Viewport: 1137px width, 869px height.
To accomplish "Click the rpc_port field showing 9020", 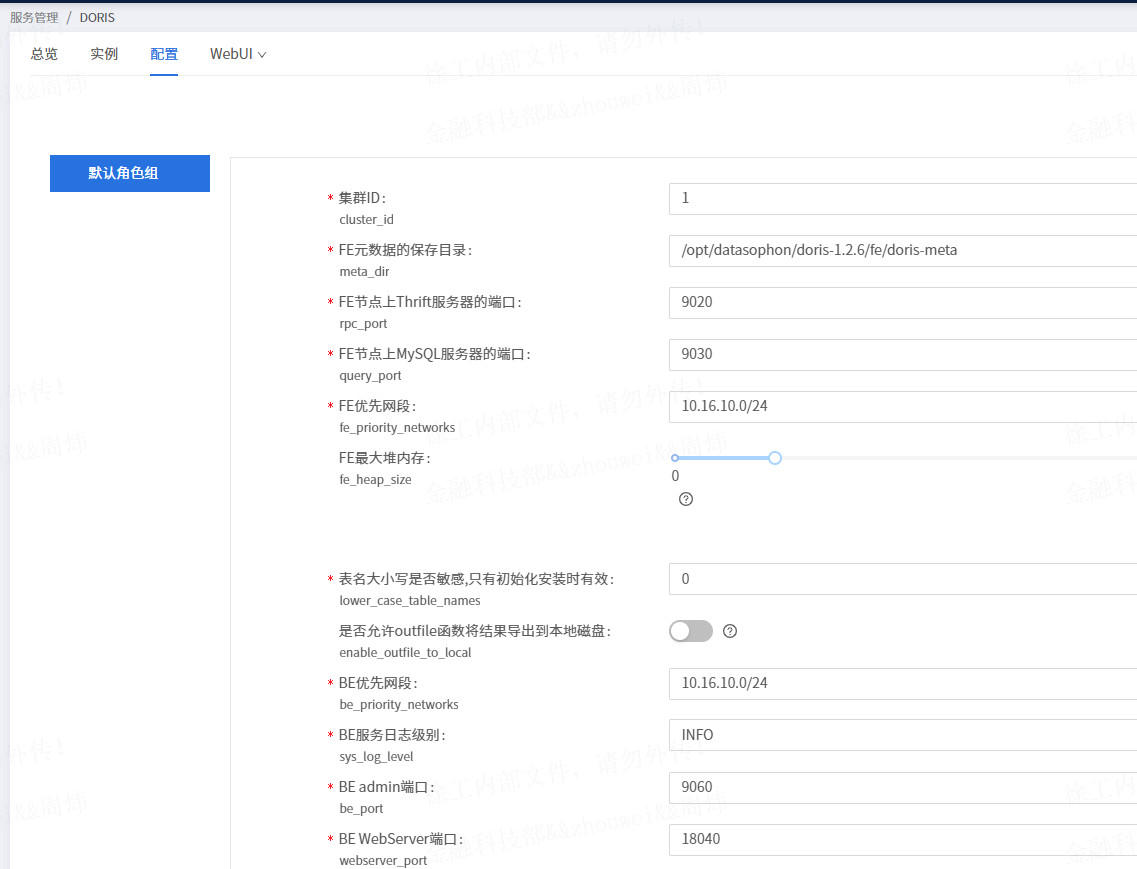I will pos(903,302).
